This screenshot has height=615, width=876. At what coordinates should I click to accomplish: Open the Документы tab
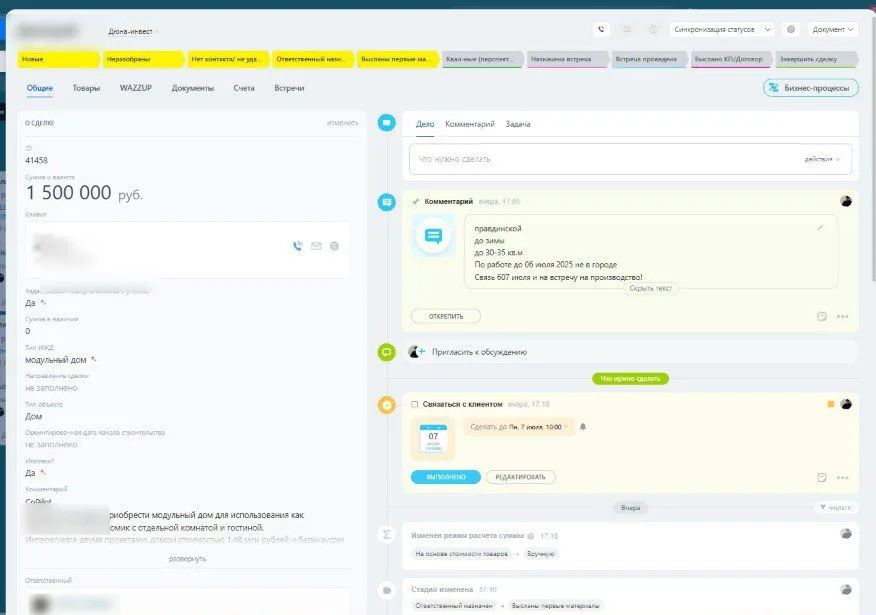coord(193,88)
